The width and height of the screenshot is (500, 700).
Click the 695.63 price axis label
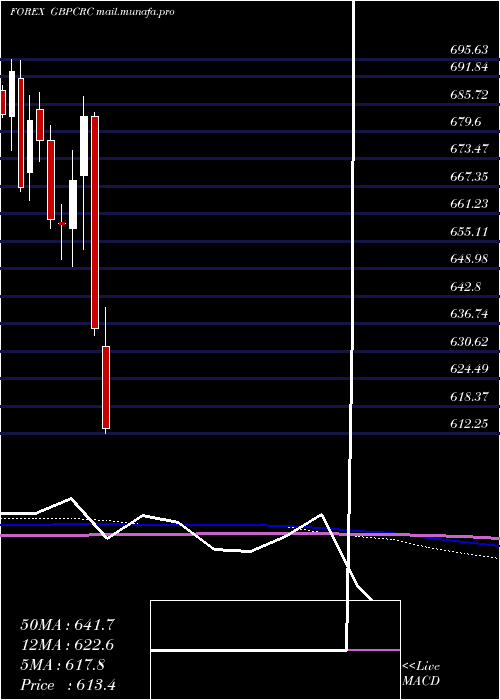point(469,50)
